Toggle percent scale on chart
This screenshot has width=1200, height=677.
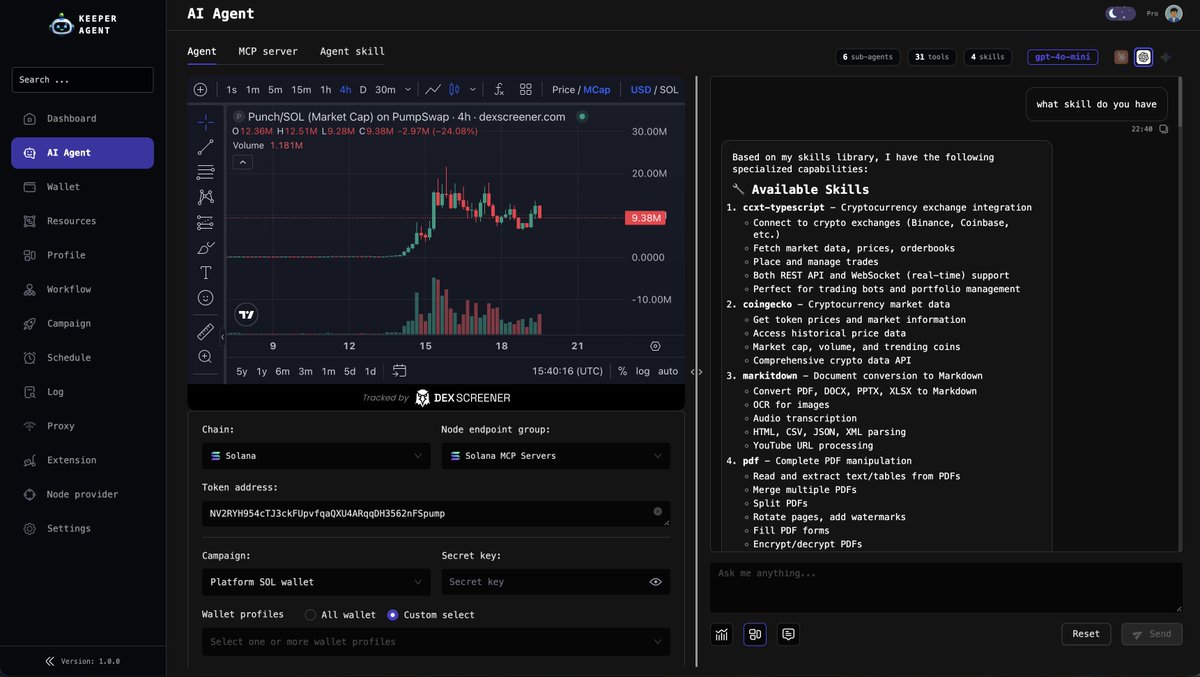click(622, 371)
